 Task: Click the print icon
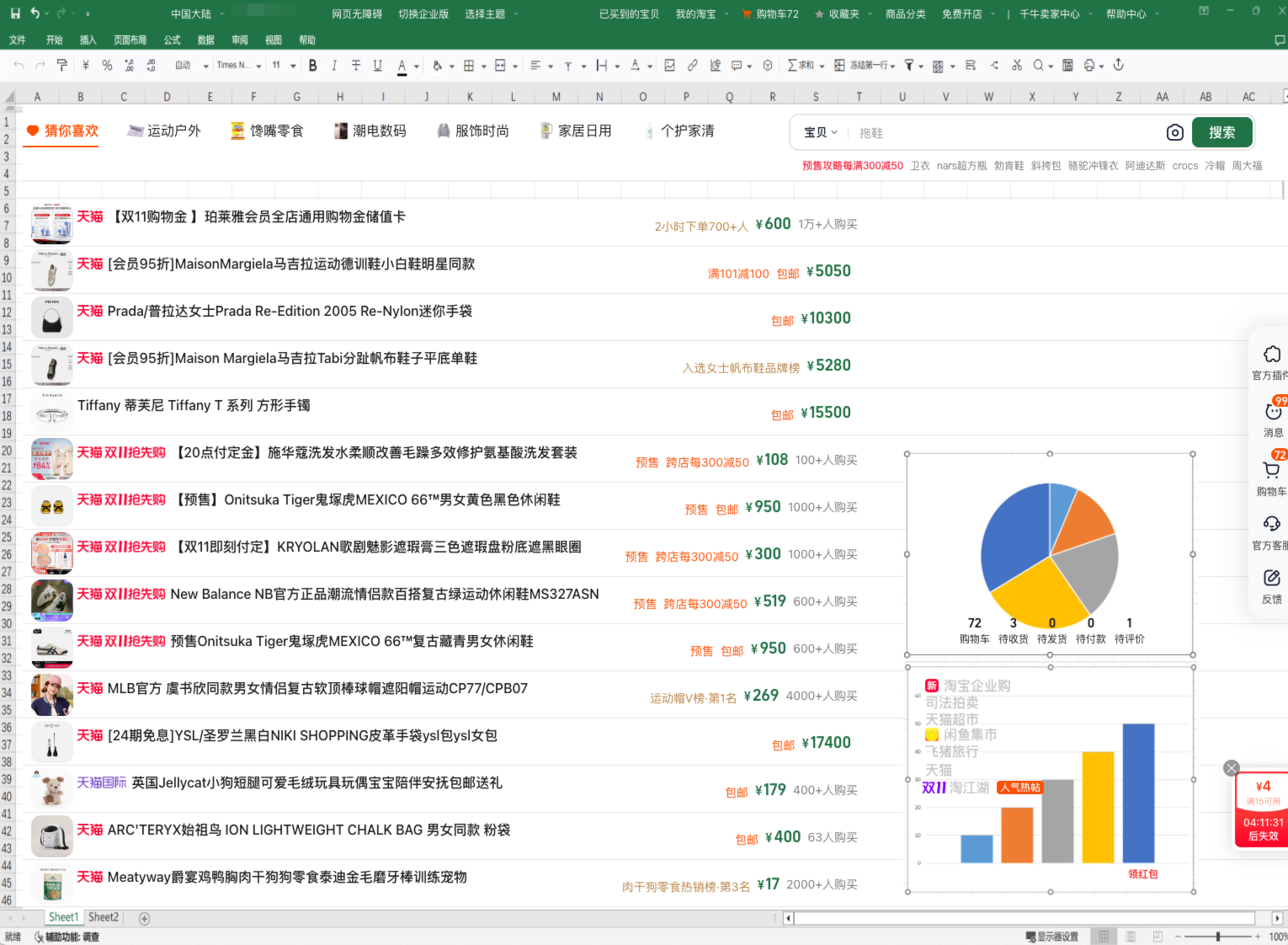[1089, 65]
